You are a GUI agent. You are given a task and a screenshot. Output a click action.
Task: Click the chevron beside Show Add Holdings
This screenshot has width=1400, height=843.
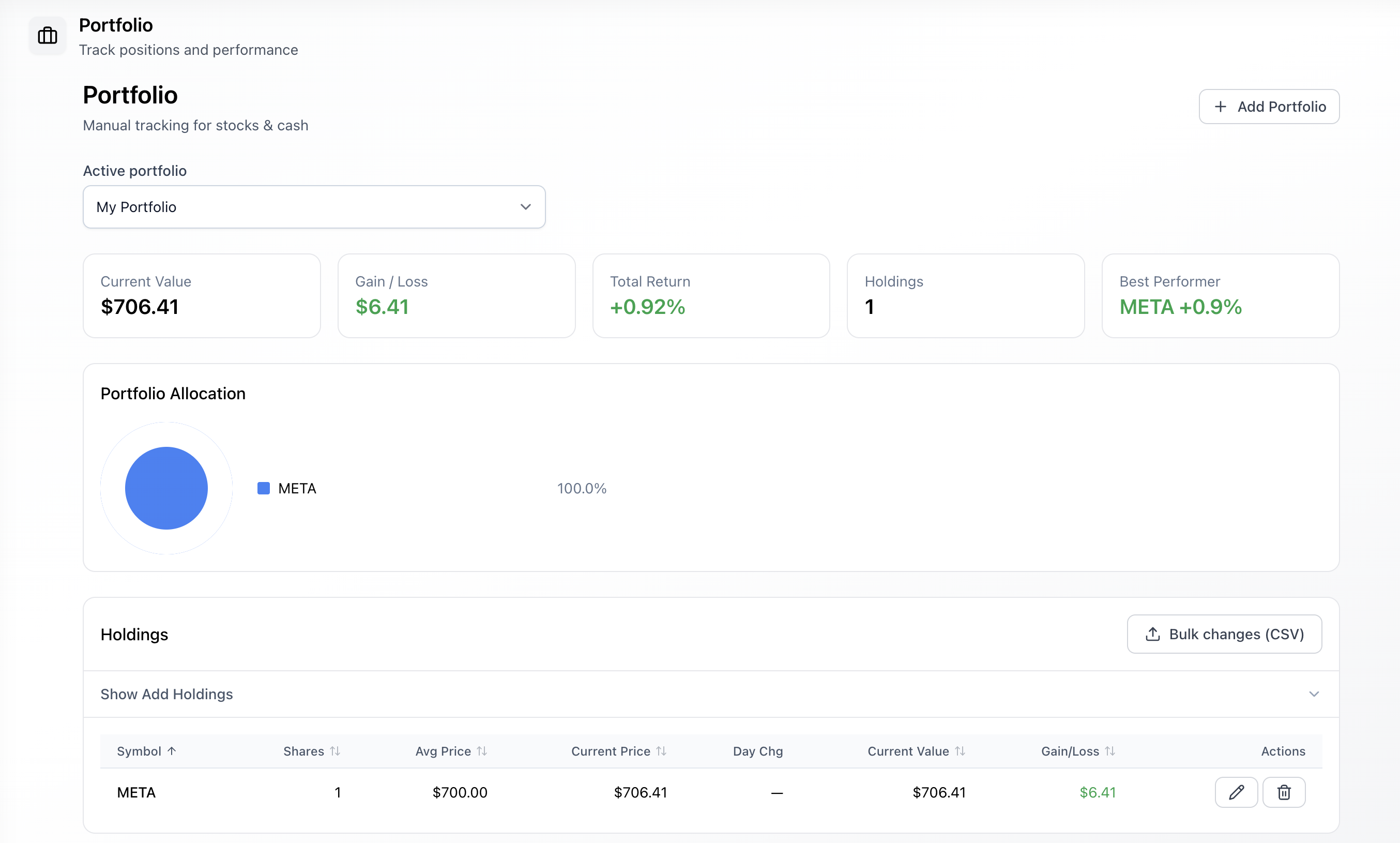tap(1314, 694)
